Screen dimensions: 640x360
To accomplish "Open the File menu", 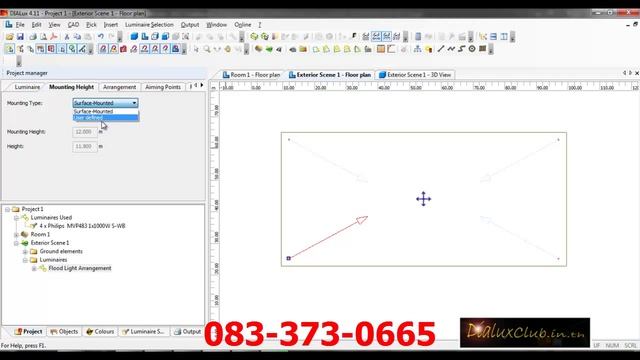I will 20,25.
